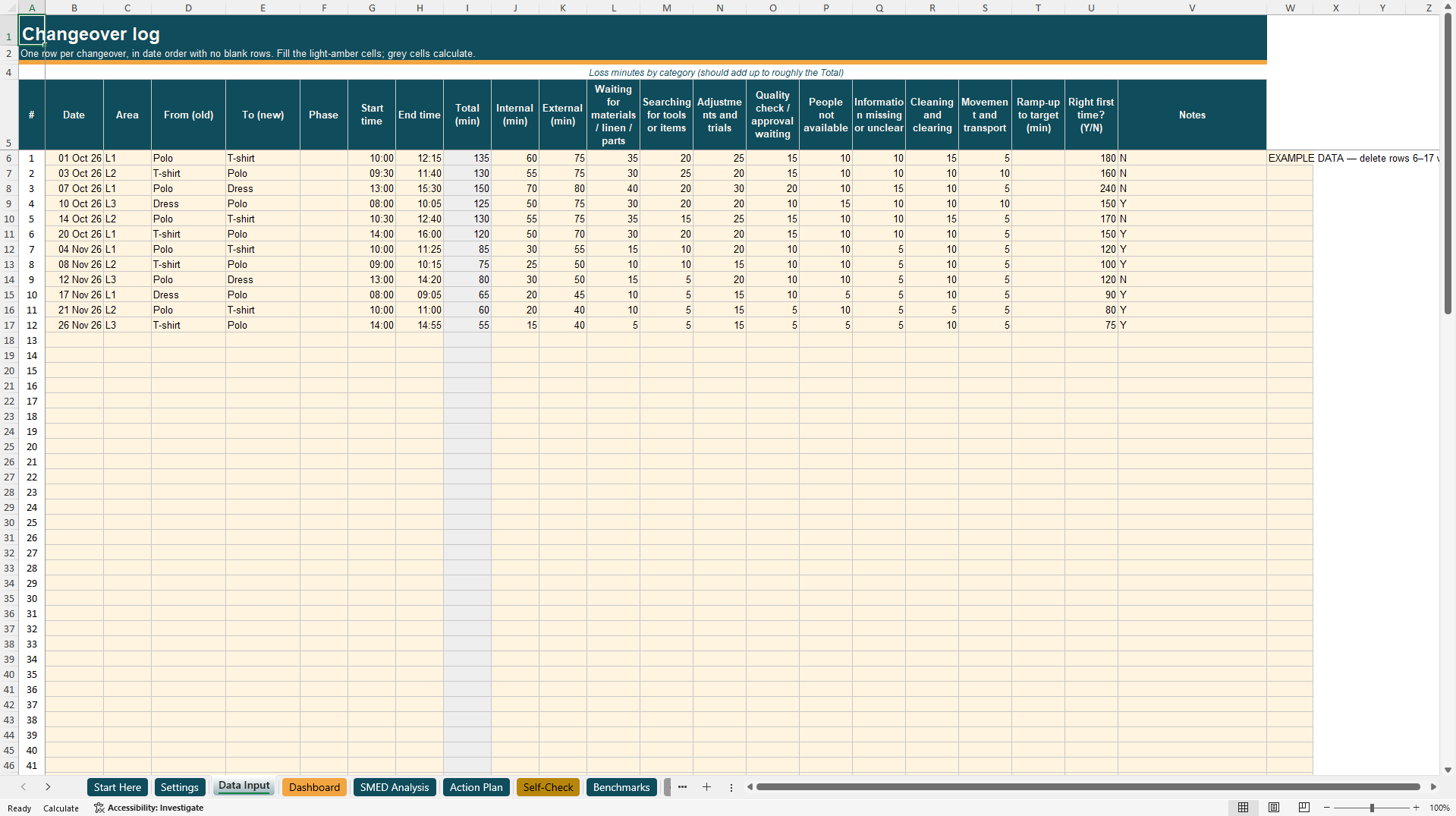Switch to Normal view icon
This screenshot has height=816, width=1456.
(1243, 808)
